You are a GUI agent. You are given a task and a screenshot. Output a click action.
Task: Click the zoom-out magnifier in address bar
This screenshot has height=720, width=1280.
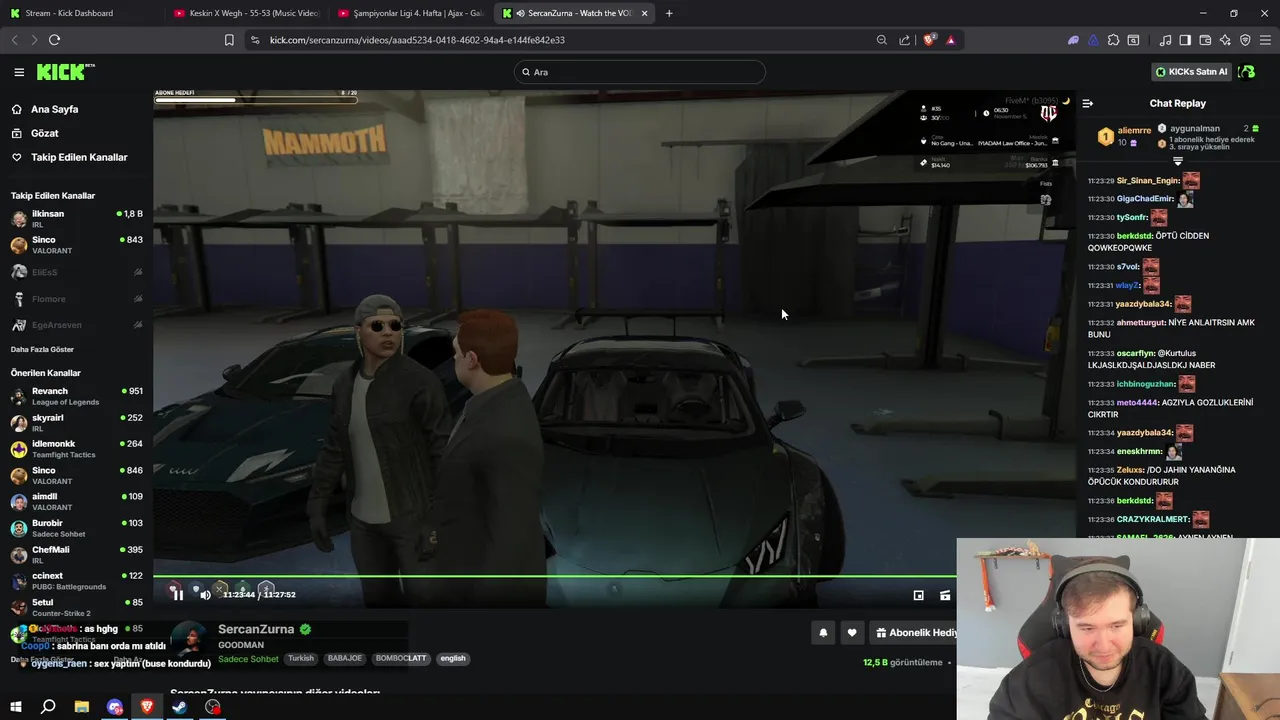pos(881,40)
